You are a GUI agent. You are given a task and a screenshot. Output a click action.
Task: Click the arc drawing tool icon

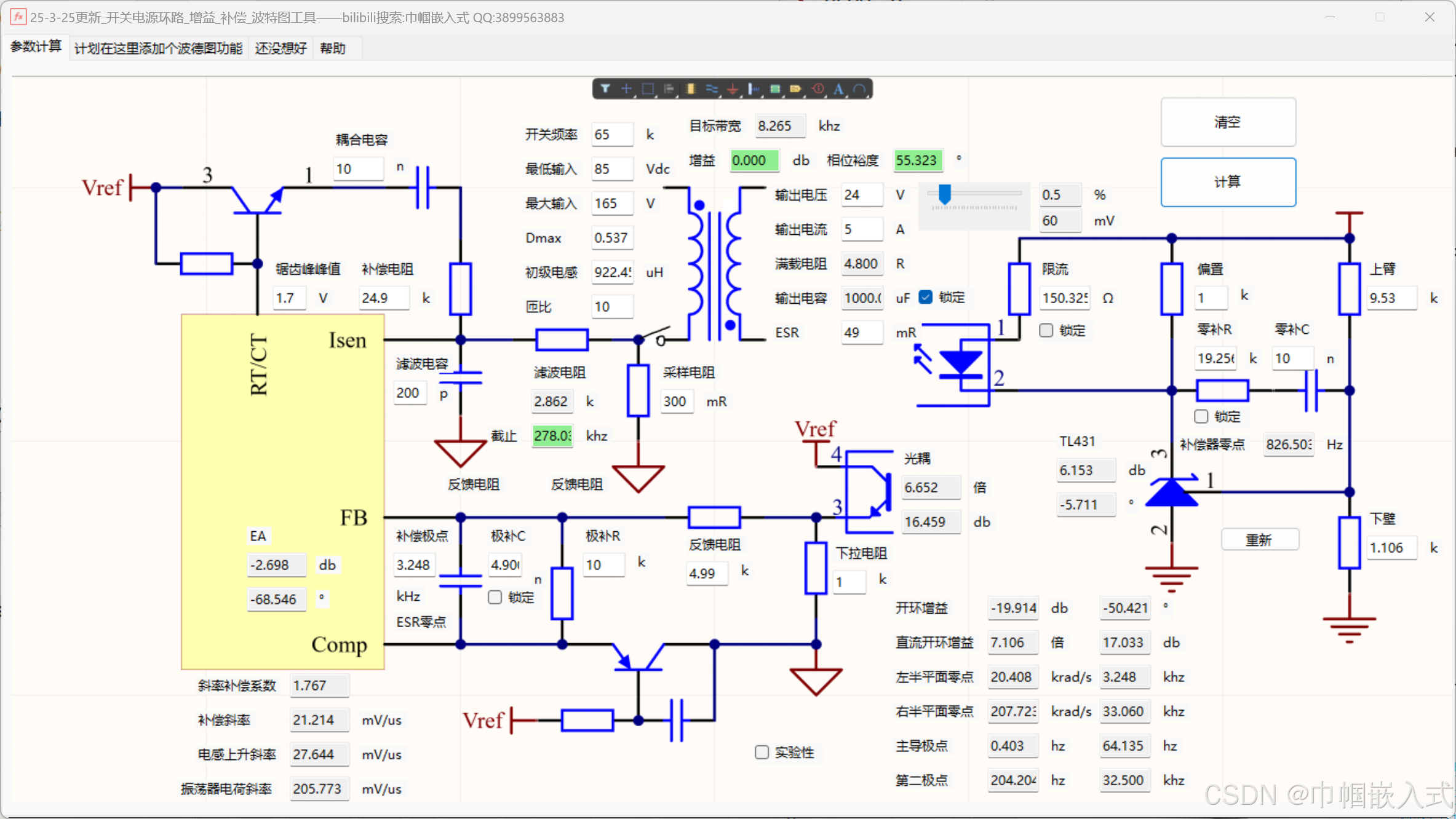click(860, 89)
